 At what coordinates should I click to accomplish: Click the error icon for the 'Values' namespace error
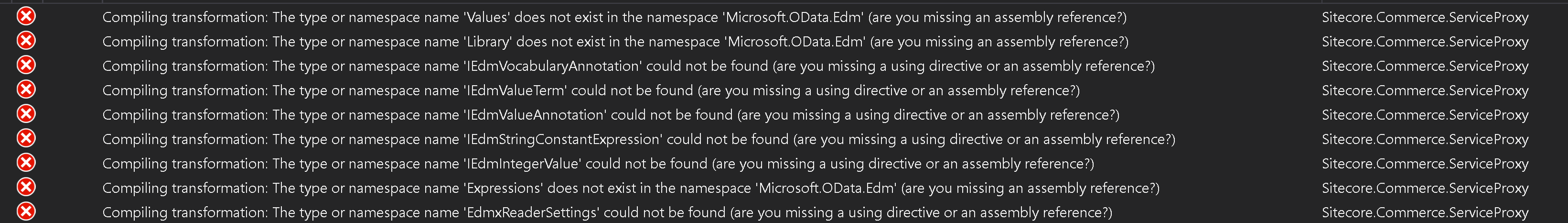coord(26,16)
